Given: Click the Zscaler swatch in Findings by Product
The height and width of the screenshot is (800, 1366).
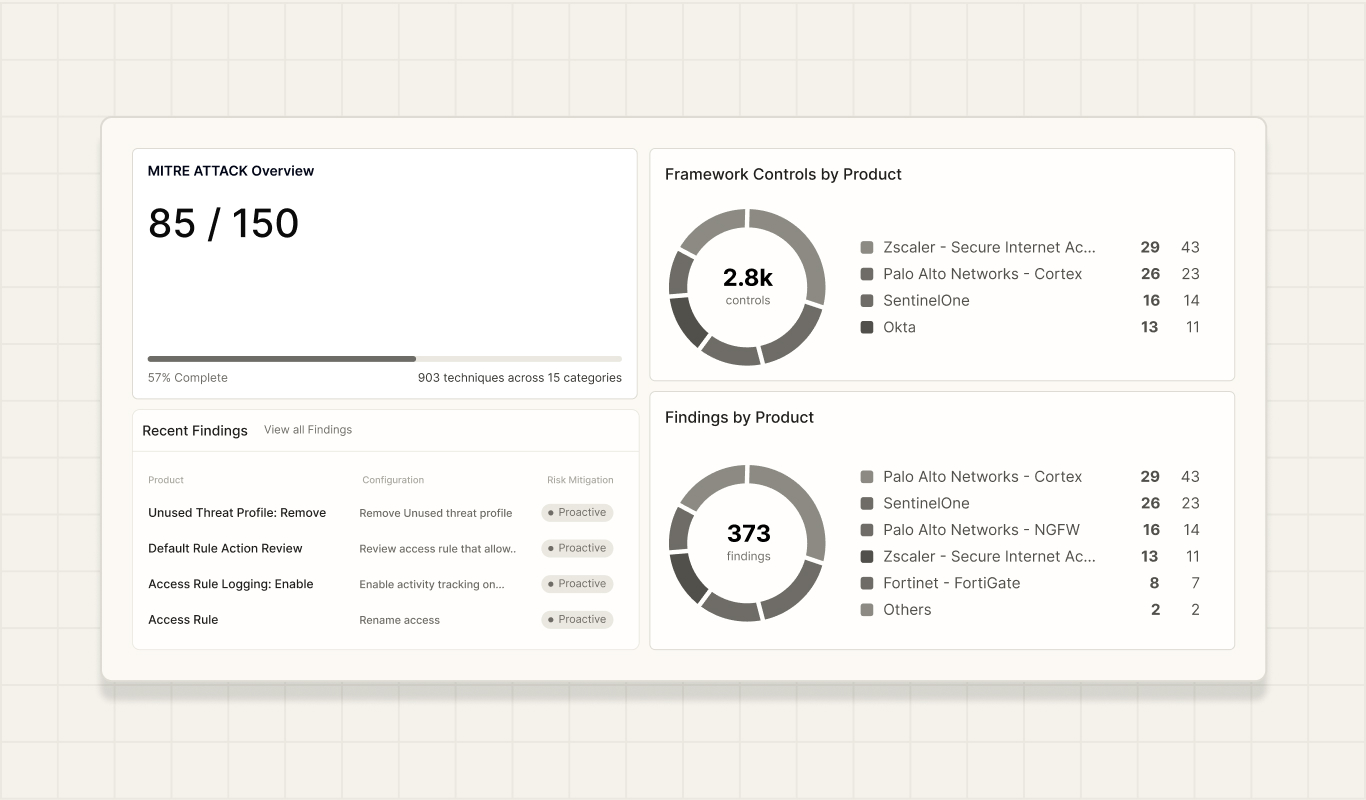Looking at the screenshot, I should coord(867,556).
